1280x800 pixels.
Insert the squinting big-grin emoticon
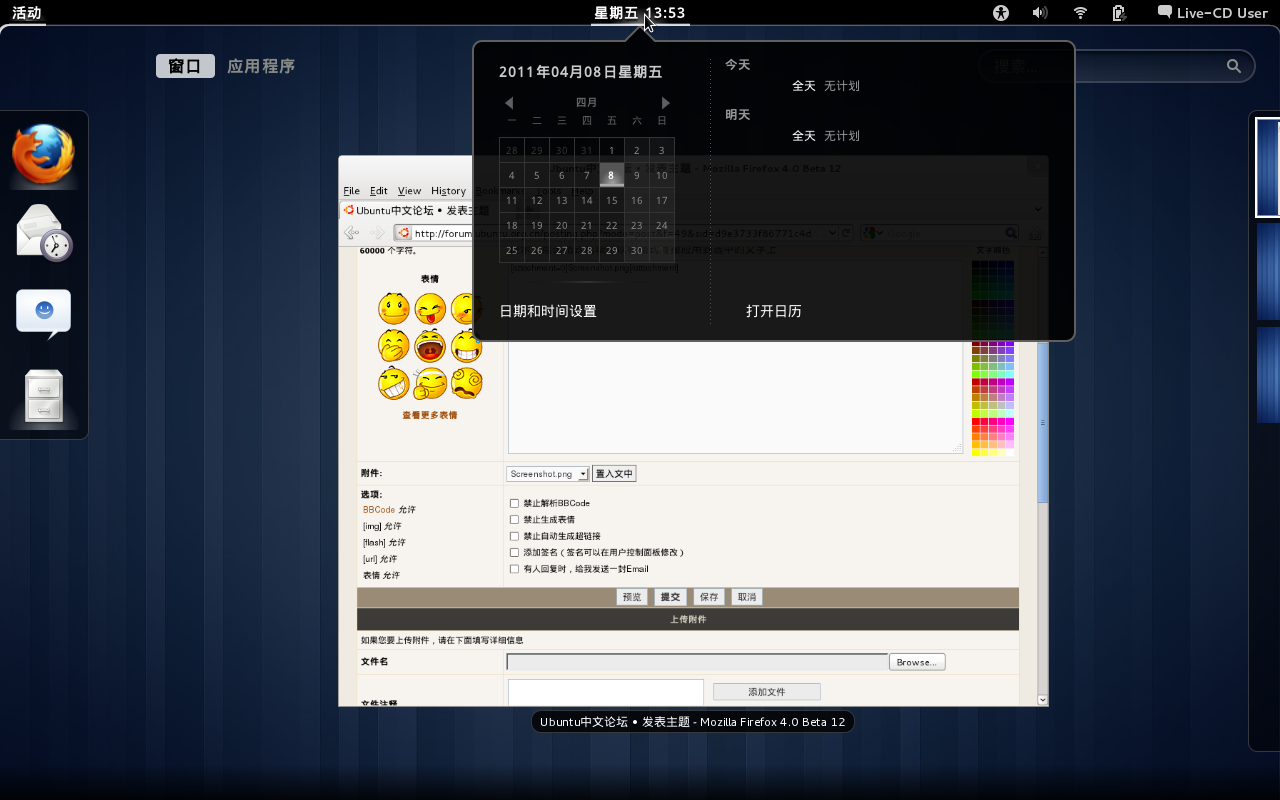394,383
